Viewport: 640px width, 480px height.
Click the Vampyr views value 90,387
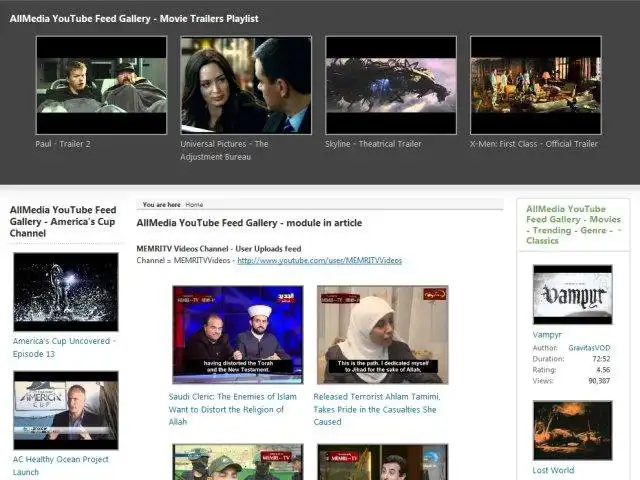599,381
